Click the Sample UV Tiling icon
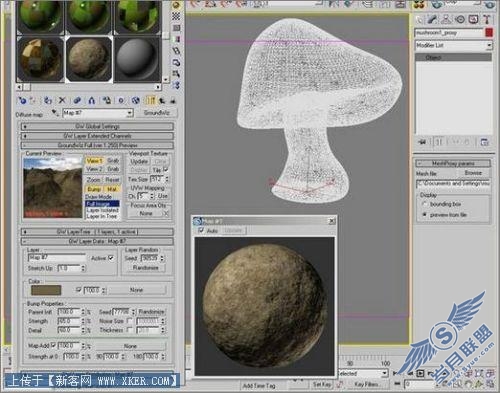This screenshot has height=393, width=500. [176, 28]
